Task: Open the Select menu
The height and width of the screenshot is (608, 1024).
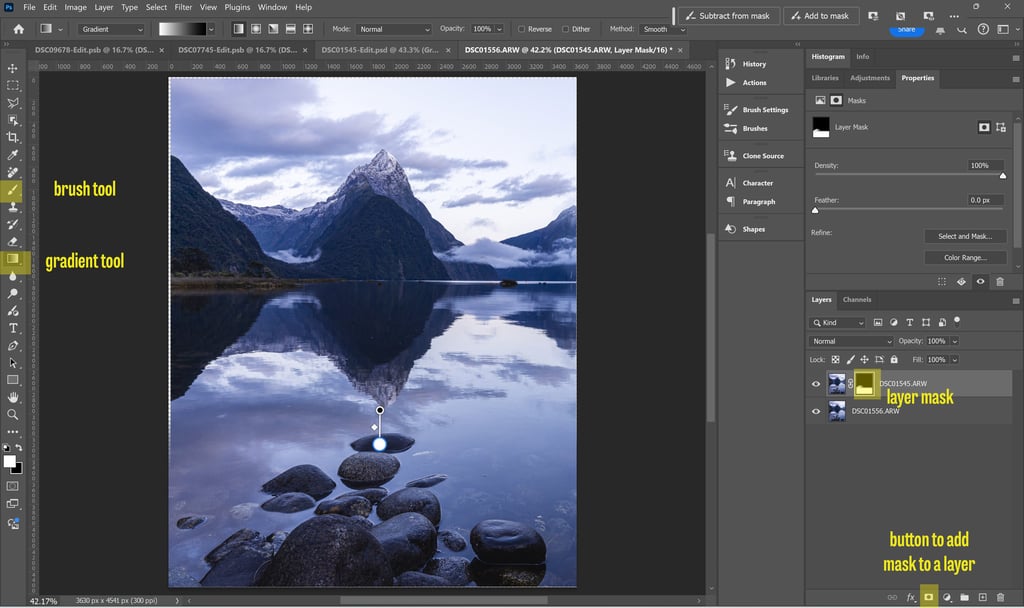Action: point(156,7)
